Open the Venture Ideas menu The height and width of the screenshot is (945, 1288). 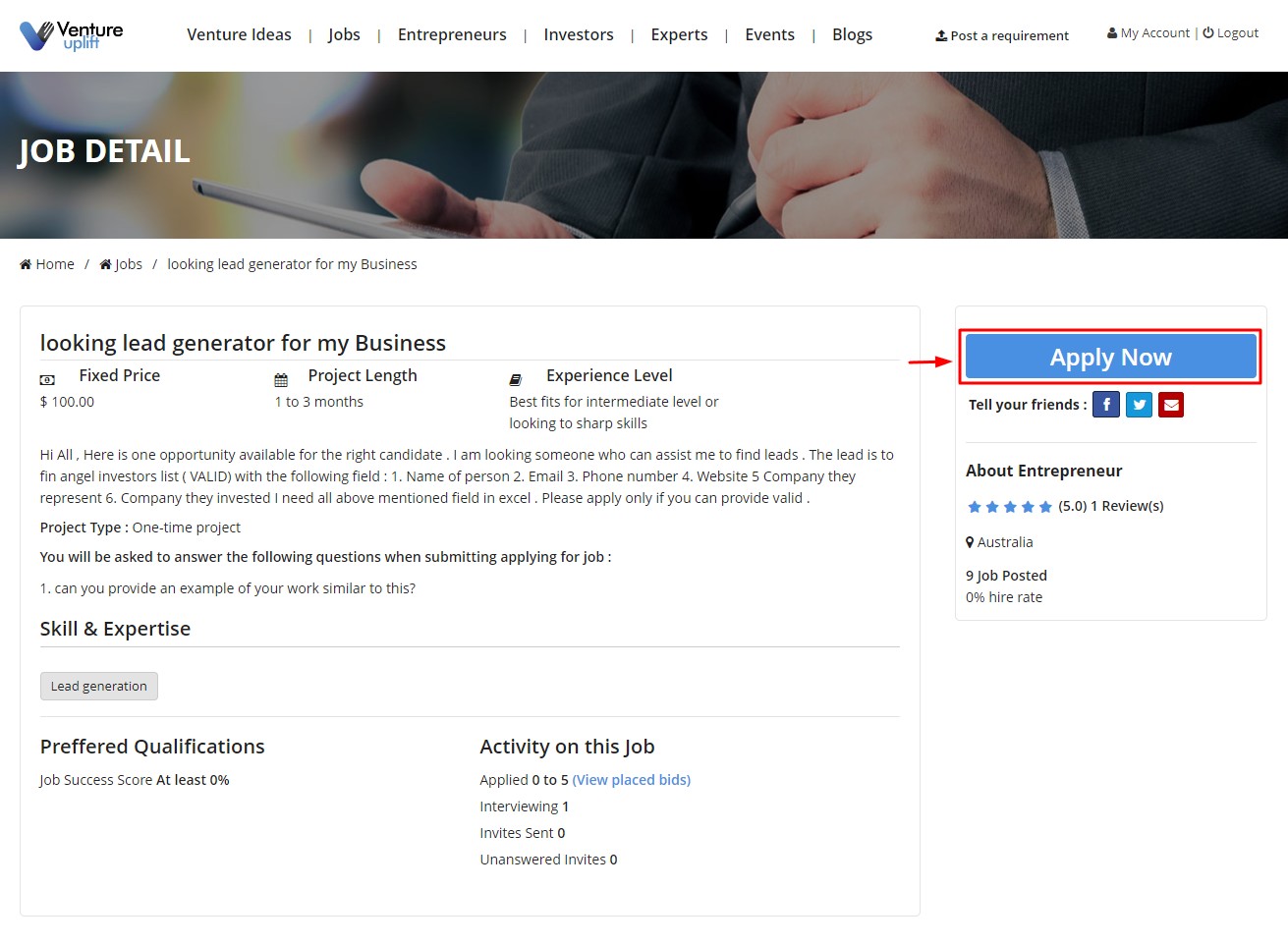(239, 35)
